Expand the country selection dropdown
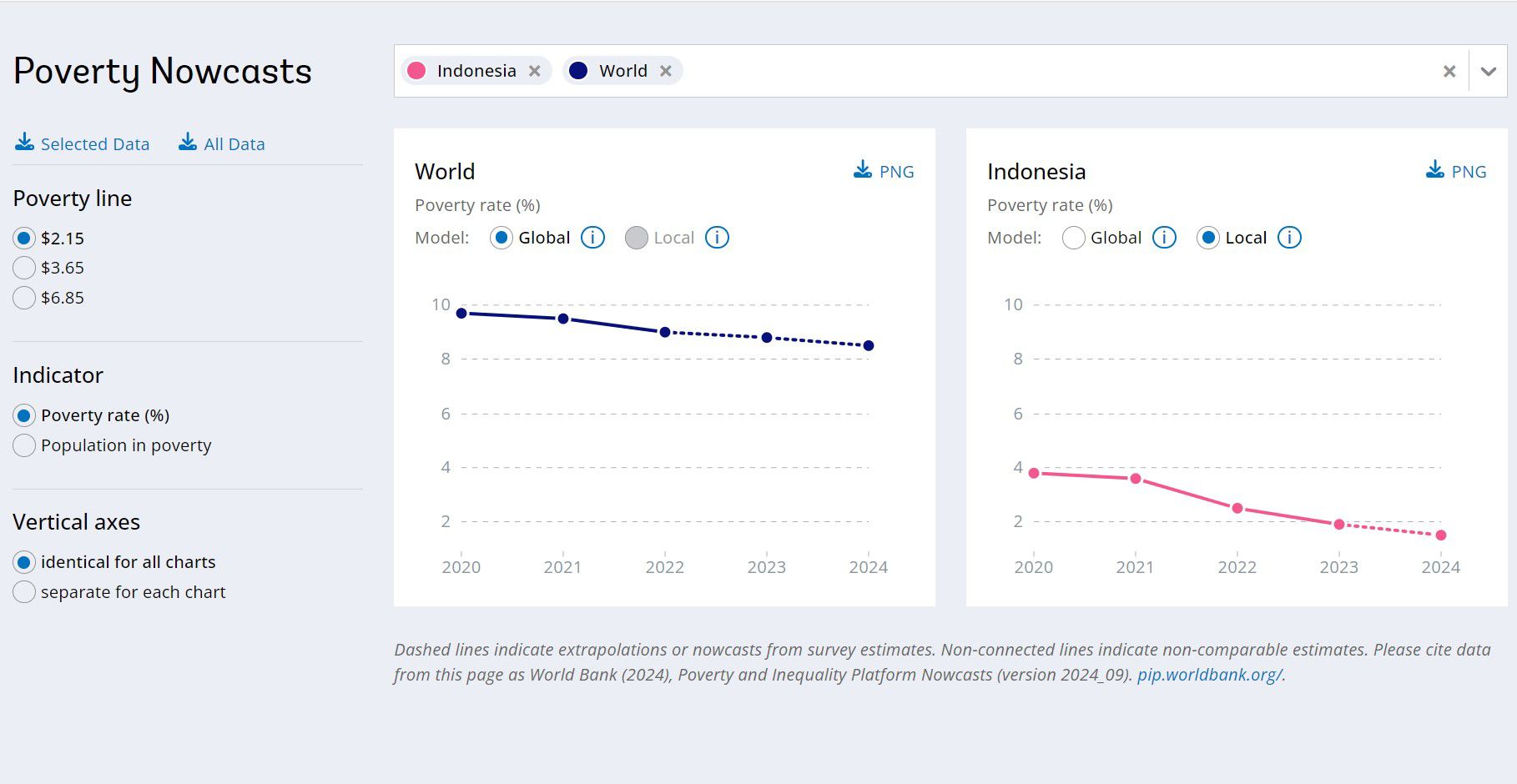Screen dimensions: 1517x784 1488,71
